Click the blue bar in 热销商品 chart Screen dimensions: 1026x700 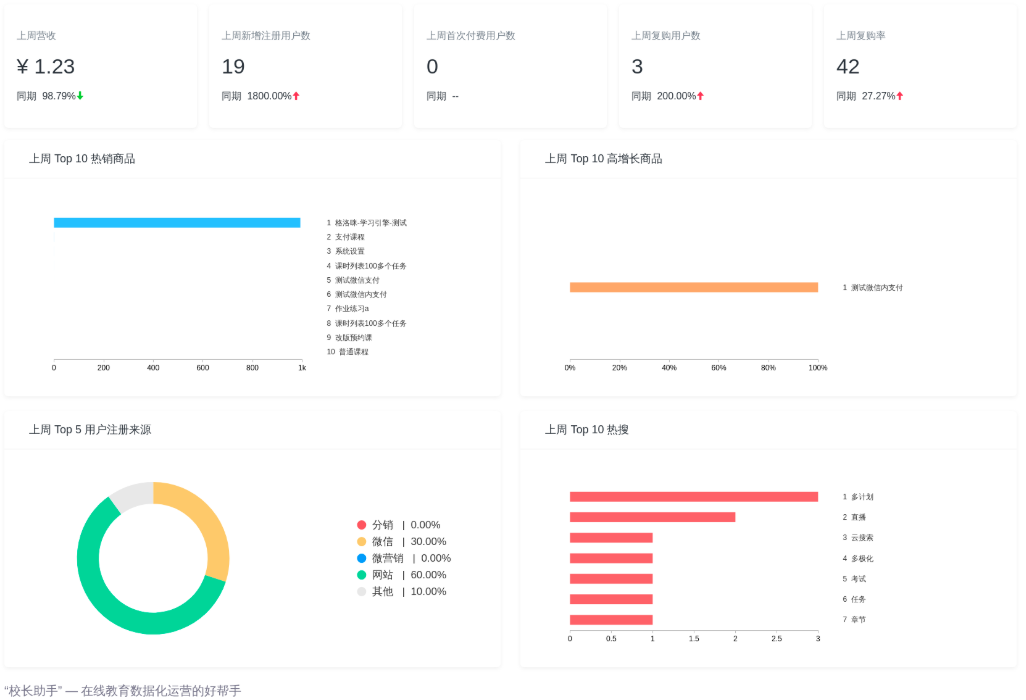177,223
